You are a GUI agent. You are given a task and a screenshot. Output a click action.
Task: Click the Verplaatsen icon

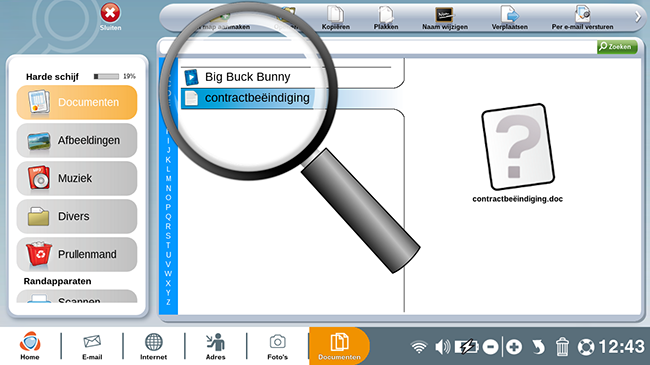509,18
